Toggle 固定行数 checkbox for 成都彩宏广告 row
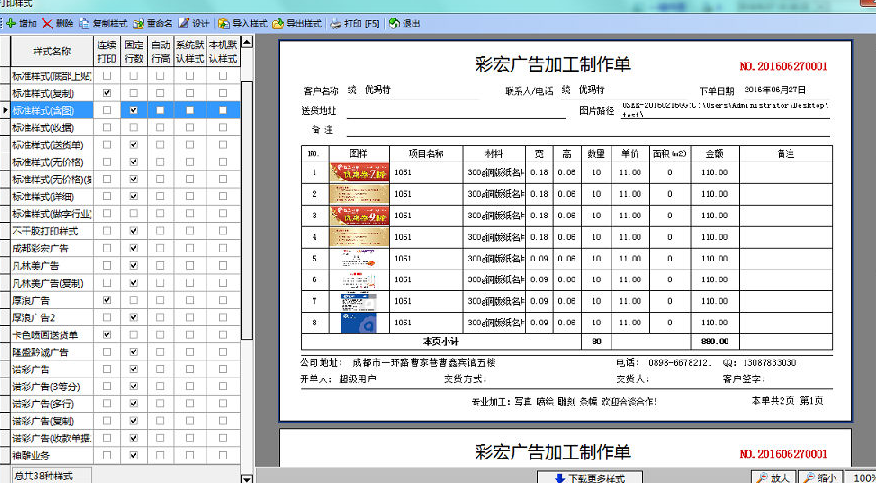 point(134,248)
